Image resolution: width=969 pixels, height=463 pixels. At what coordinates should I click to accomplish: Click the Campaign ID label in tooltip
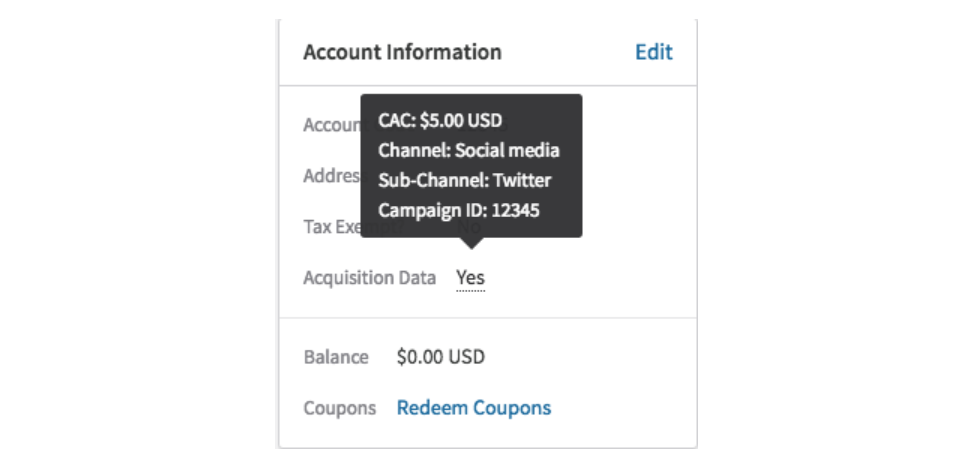tap(426, 211)
